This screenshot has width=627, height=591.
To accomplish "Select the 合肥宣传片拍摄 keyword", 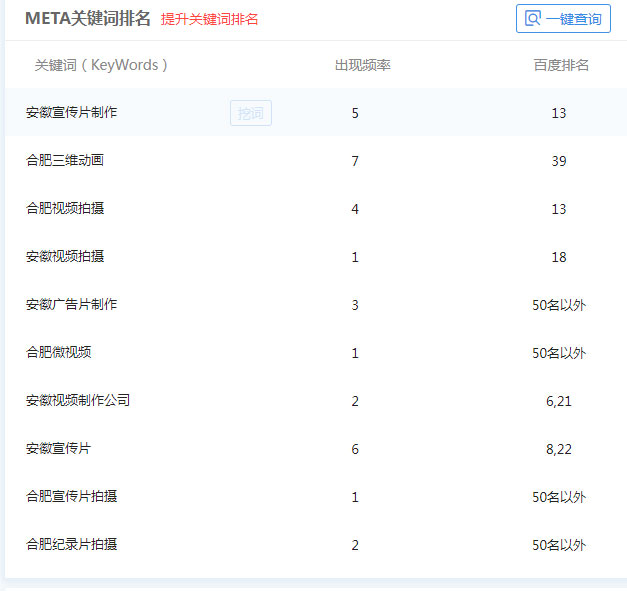I will point(71,496).
